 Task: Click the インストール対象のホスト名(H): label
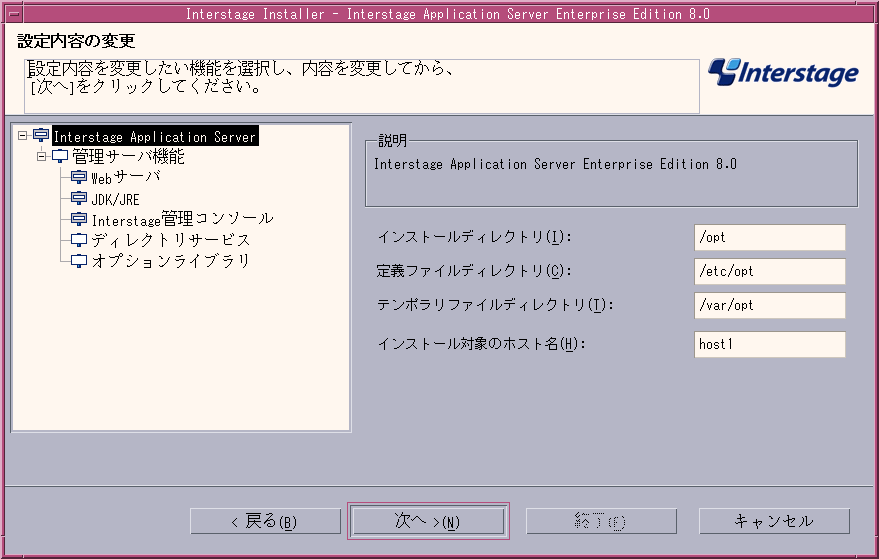(482, 344)
